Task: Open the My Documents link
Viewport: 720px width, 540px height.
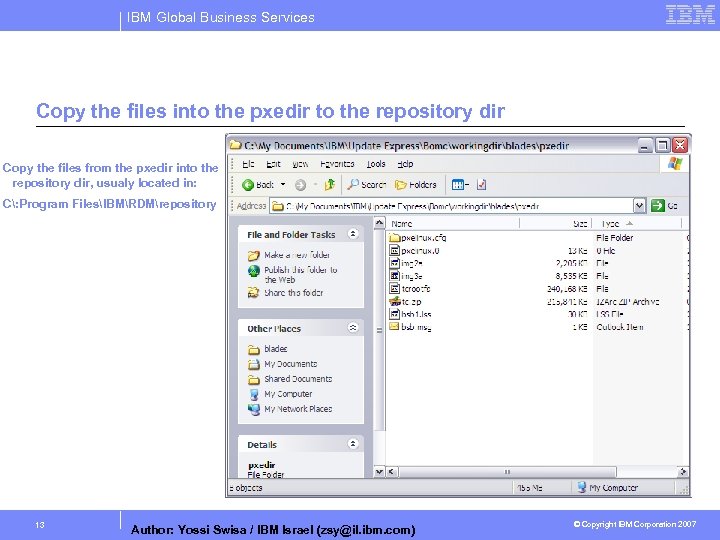Action: pyautogui.click(x=291, y=364)
